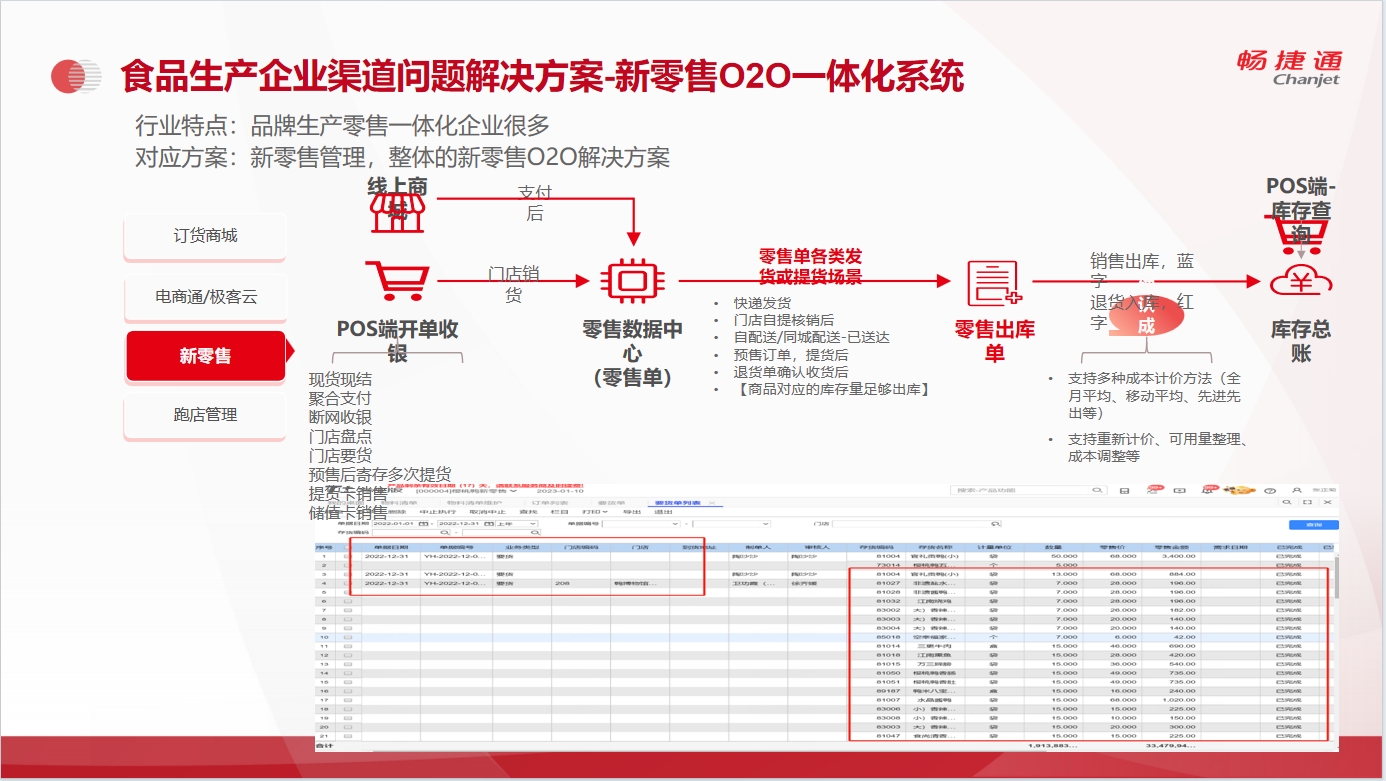Click the 208 store code cell

point(580,583)
